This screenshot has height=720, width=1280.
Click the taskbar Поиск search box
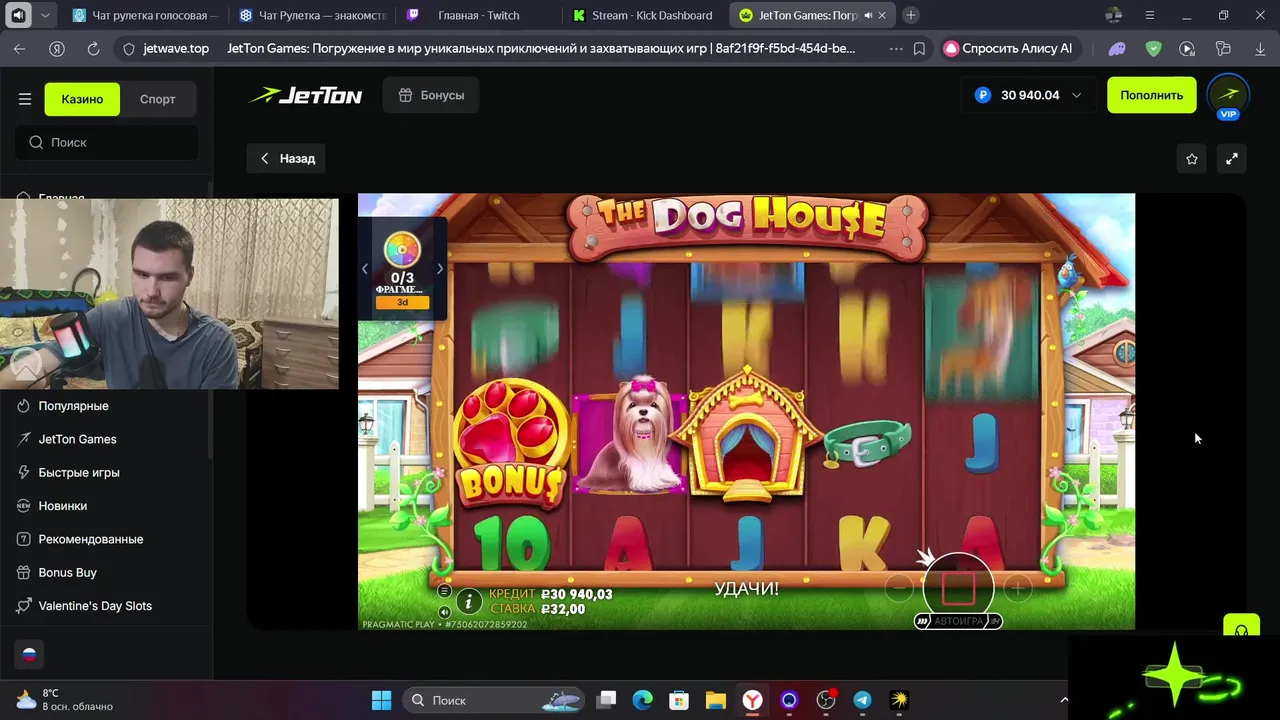point(495,700)
